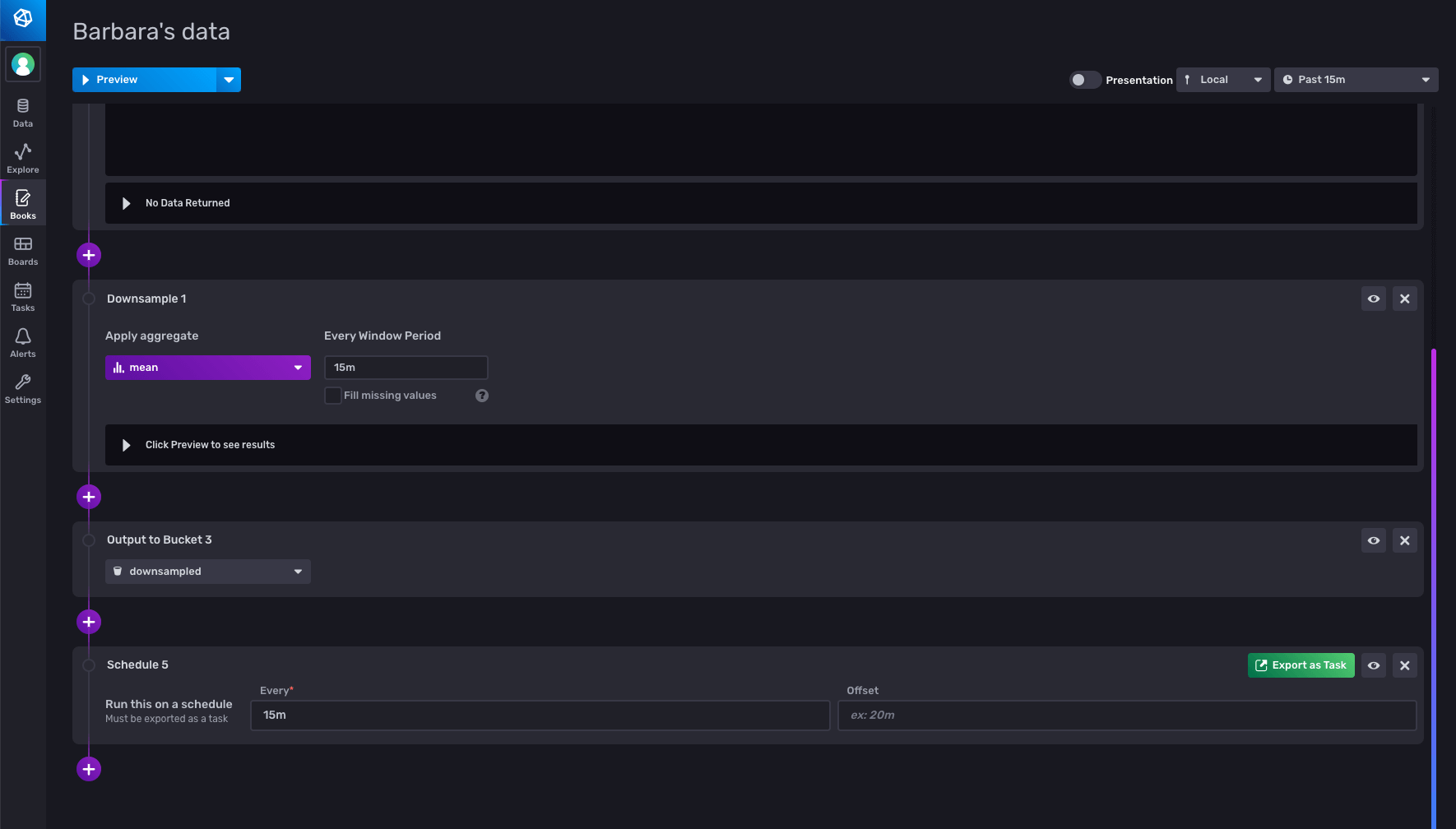Open Tasks from the sidebar
This screenshot has width=1456, height=829.
23,297
